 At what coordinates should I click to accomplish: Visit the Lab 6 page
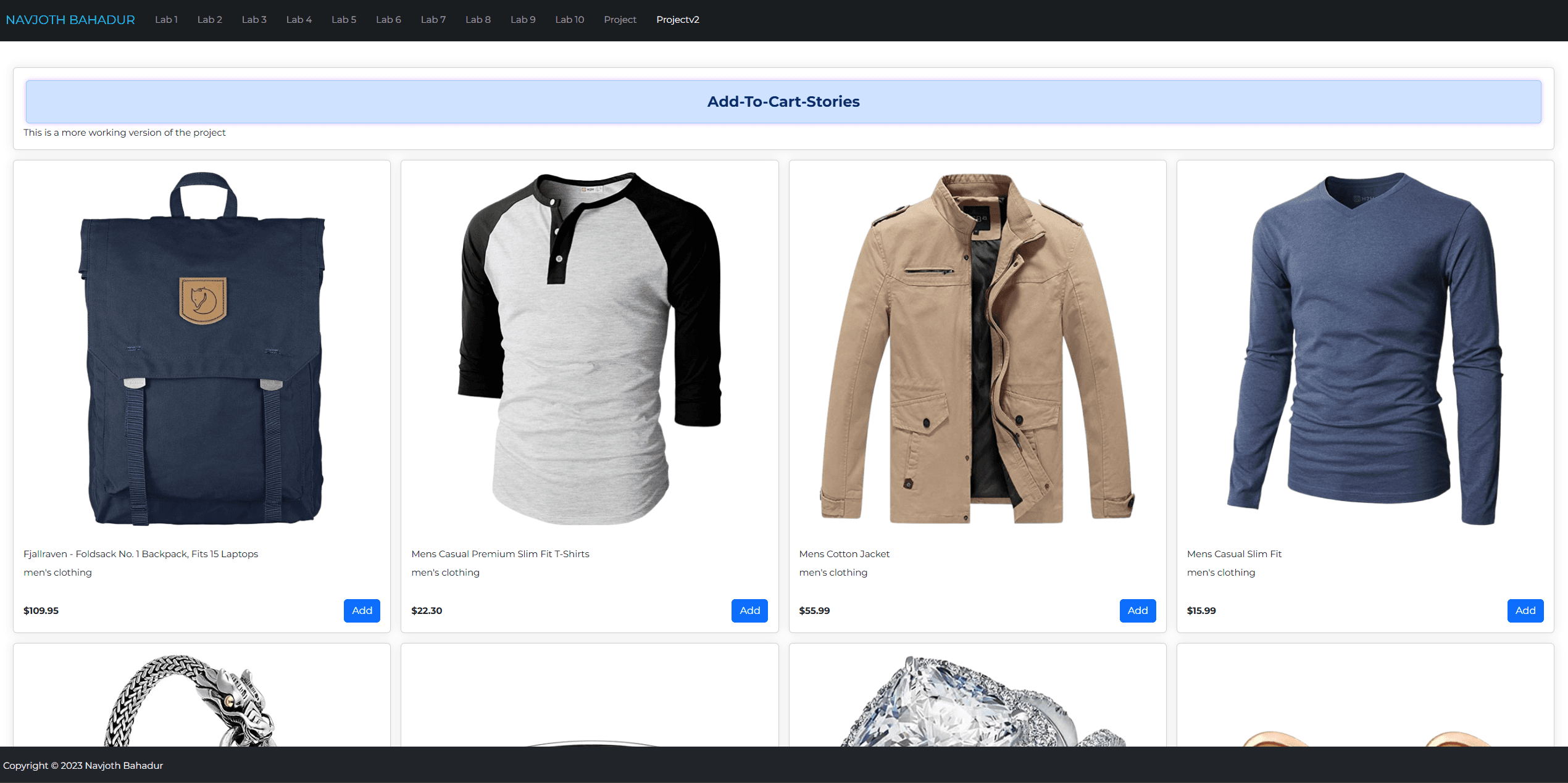click(388, 19)
